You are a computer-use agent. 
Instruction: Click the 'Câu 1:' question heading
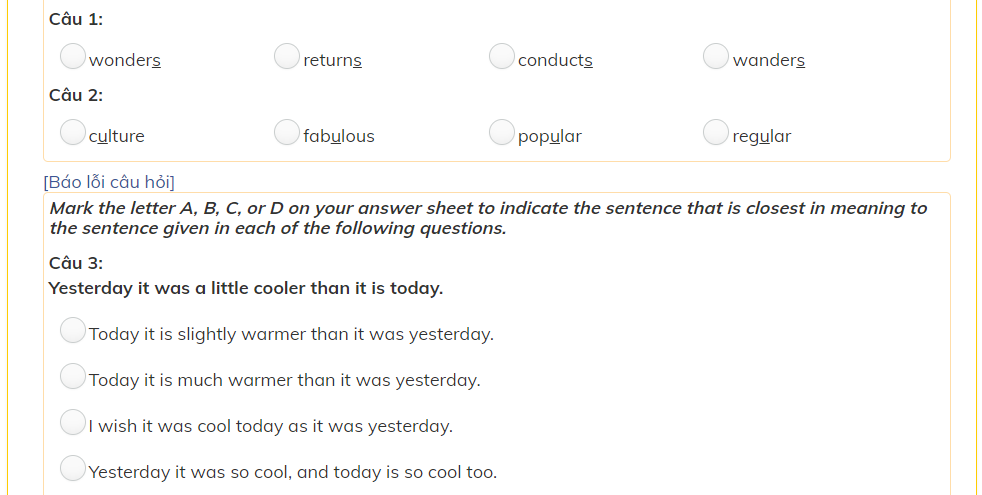[x=76, y=19]
